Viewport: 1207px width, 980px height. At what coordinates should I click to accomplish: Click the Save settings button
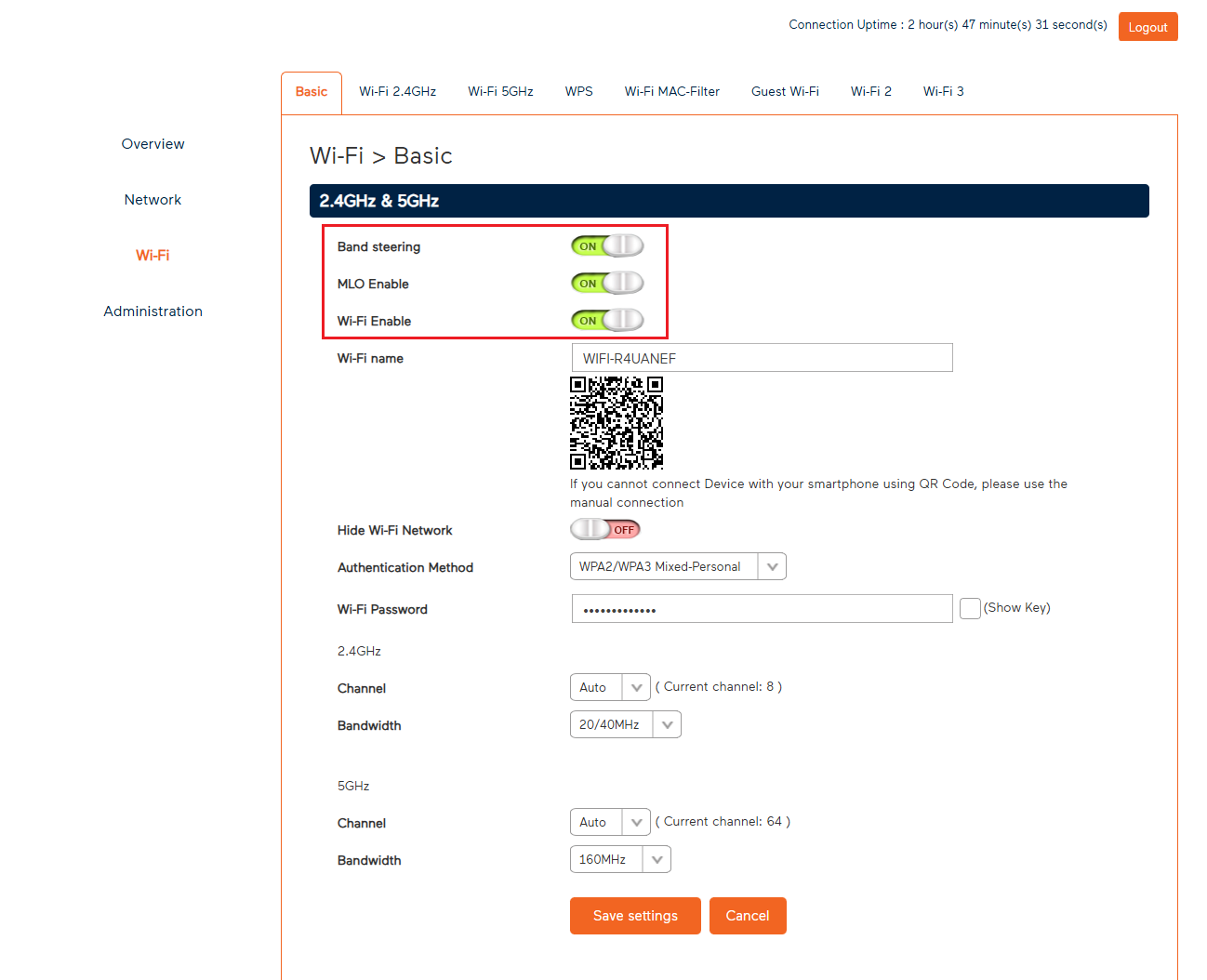pos(635,916)
